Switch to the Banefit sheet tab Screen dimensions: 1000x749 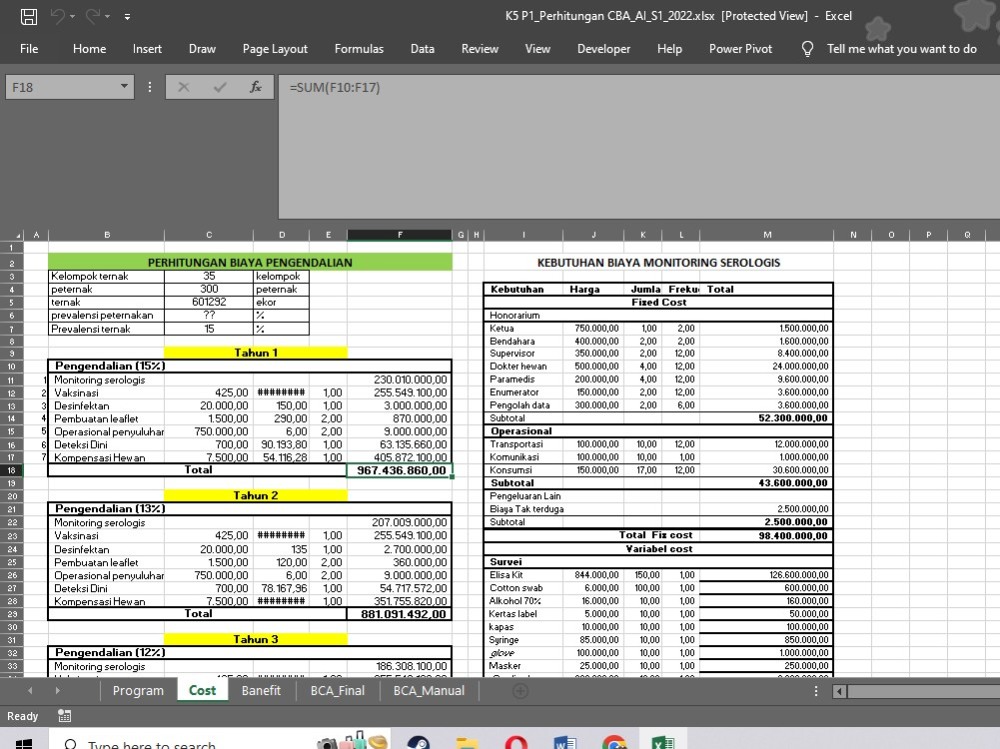pyautogui.click(x=261, y=690)
